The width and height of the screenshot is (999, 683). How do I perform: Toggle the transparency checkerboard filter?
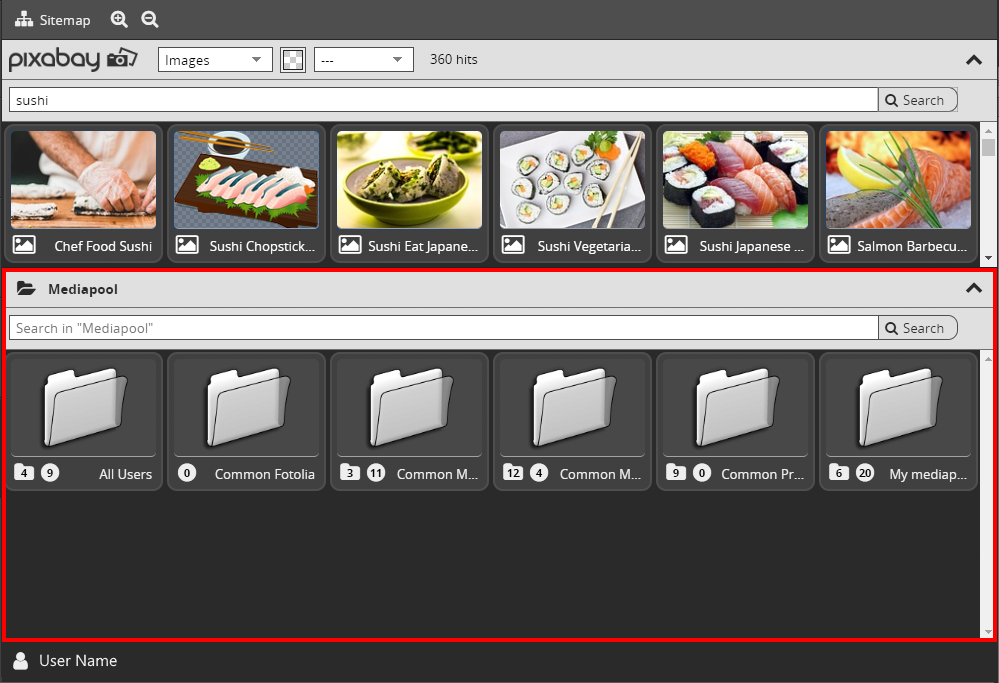(x=293, y=60)
